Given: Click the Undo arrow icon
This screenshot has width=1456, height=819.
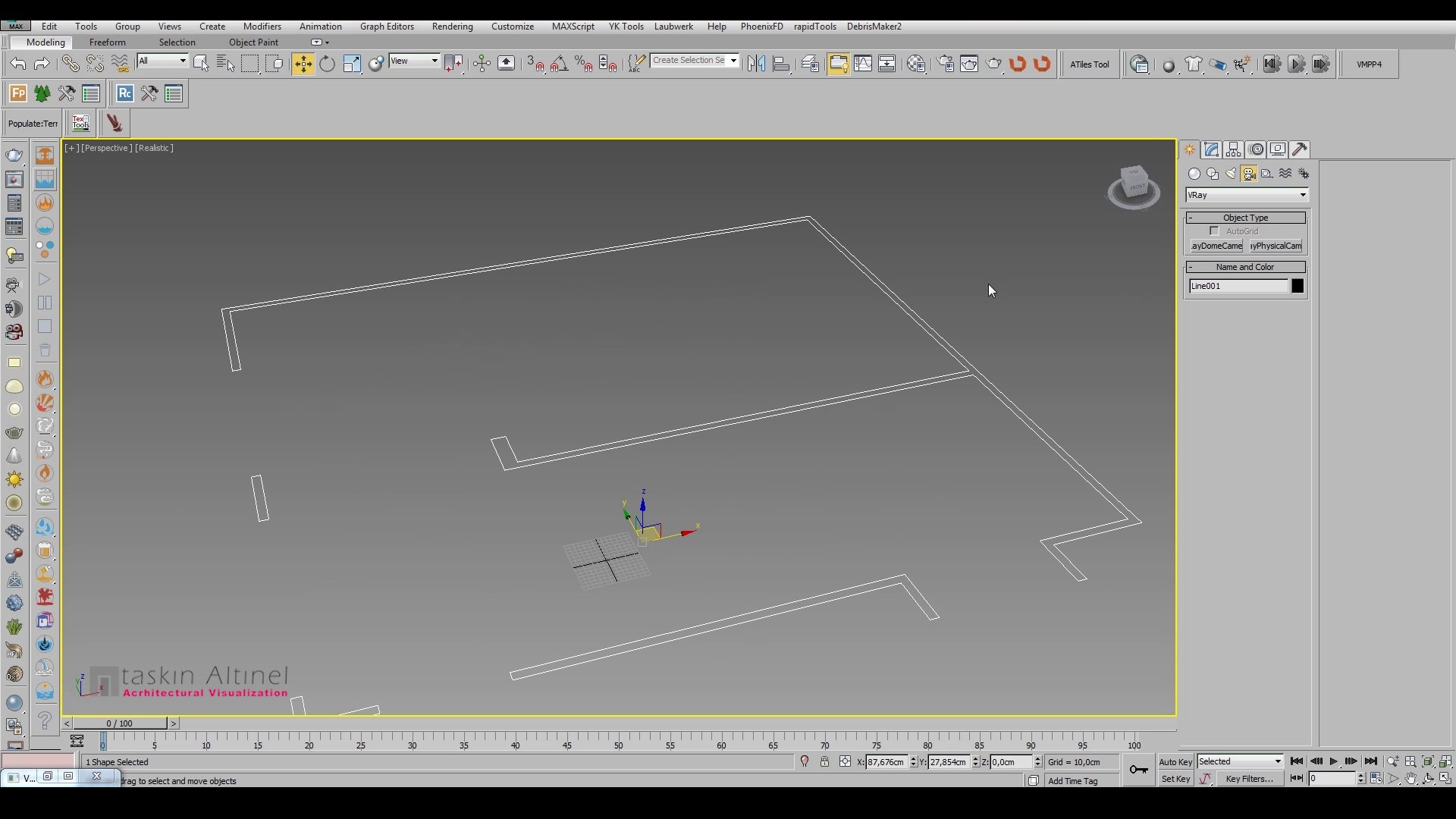Looking at the screenshot, I should pos(18,64).
